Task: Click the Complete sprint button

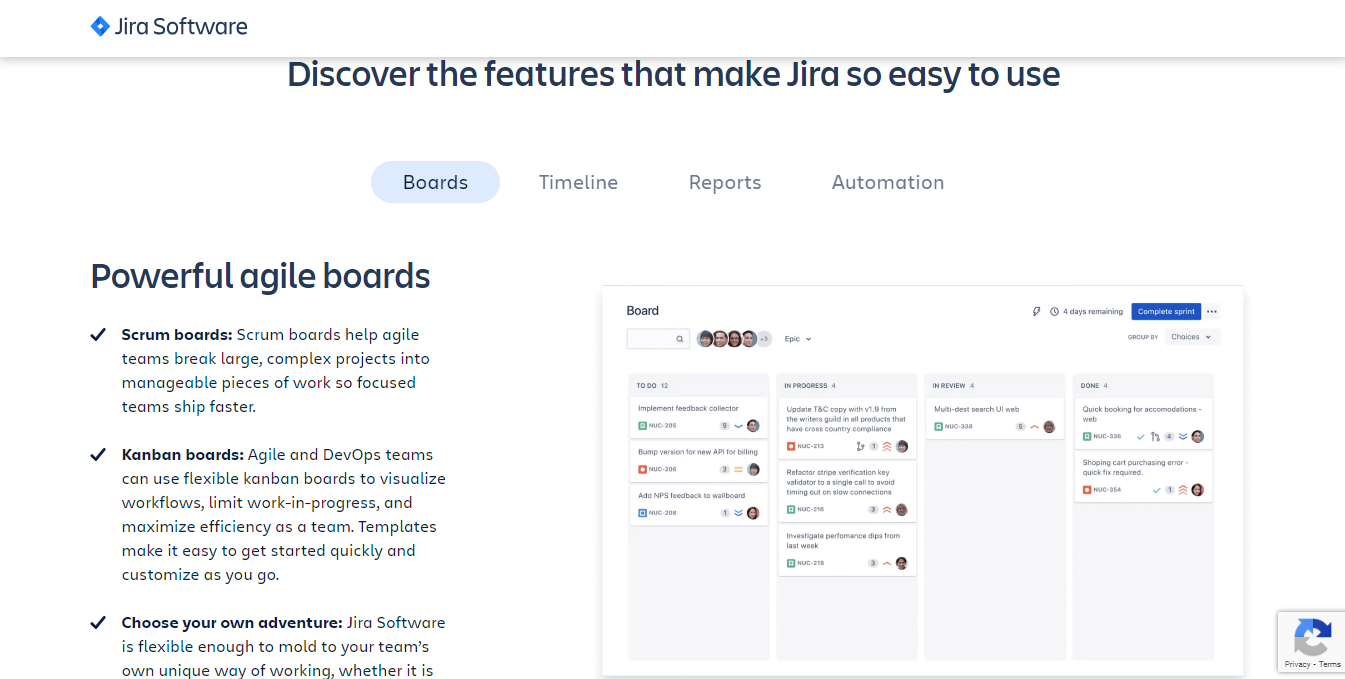Action: click(1166, 311)
